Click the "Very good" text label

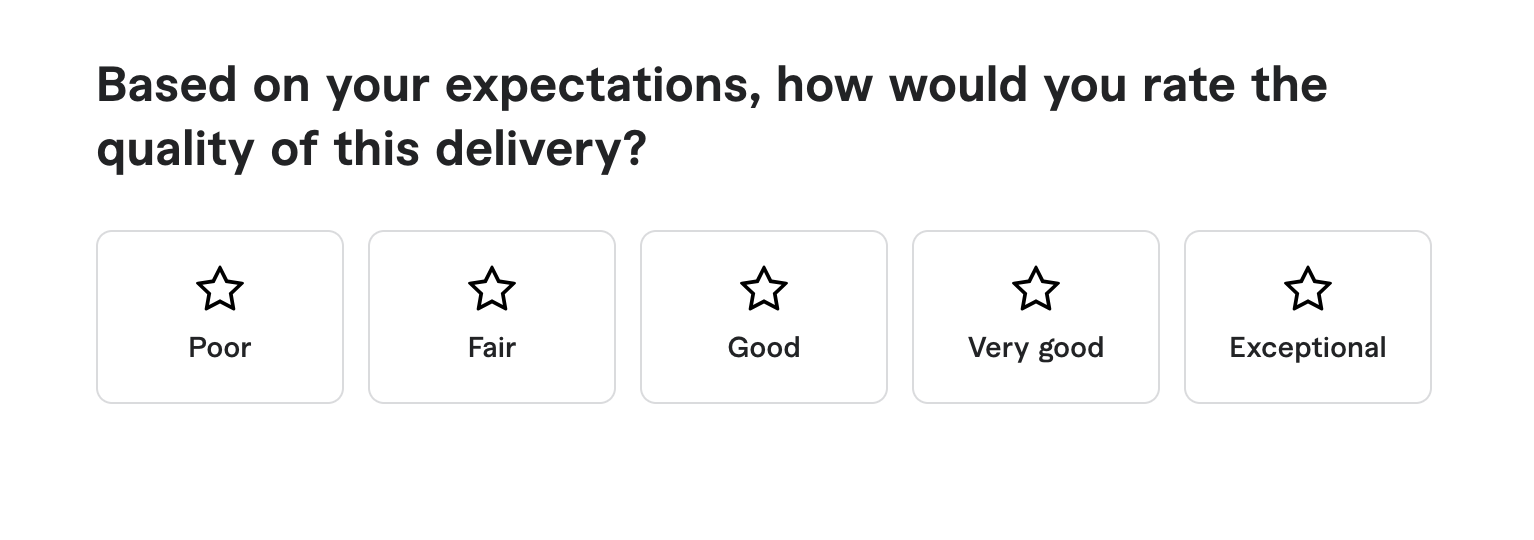[x=1036, y=348]
